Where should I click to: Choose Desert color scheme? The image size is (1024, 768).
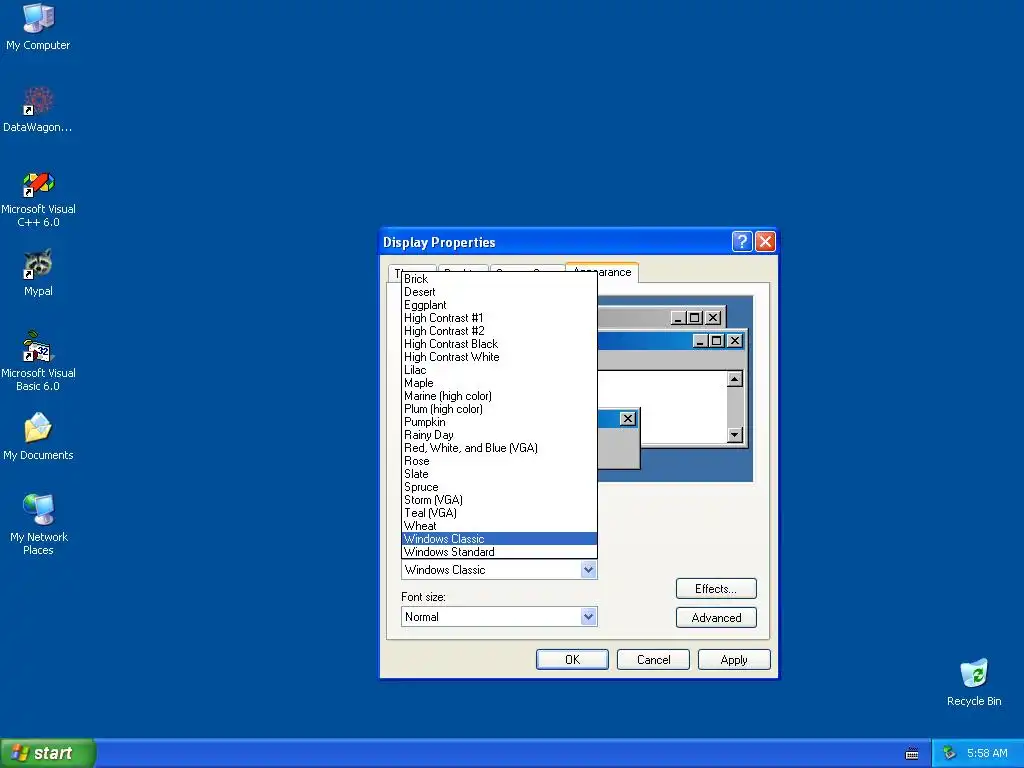(499, 292)
